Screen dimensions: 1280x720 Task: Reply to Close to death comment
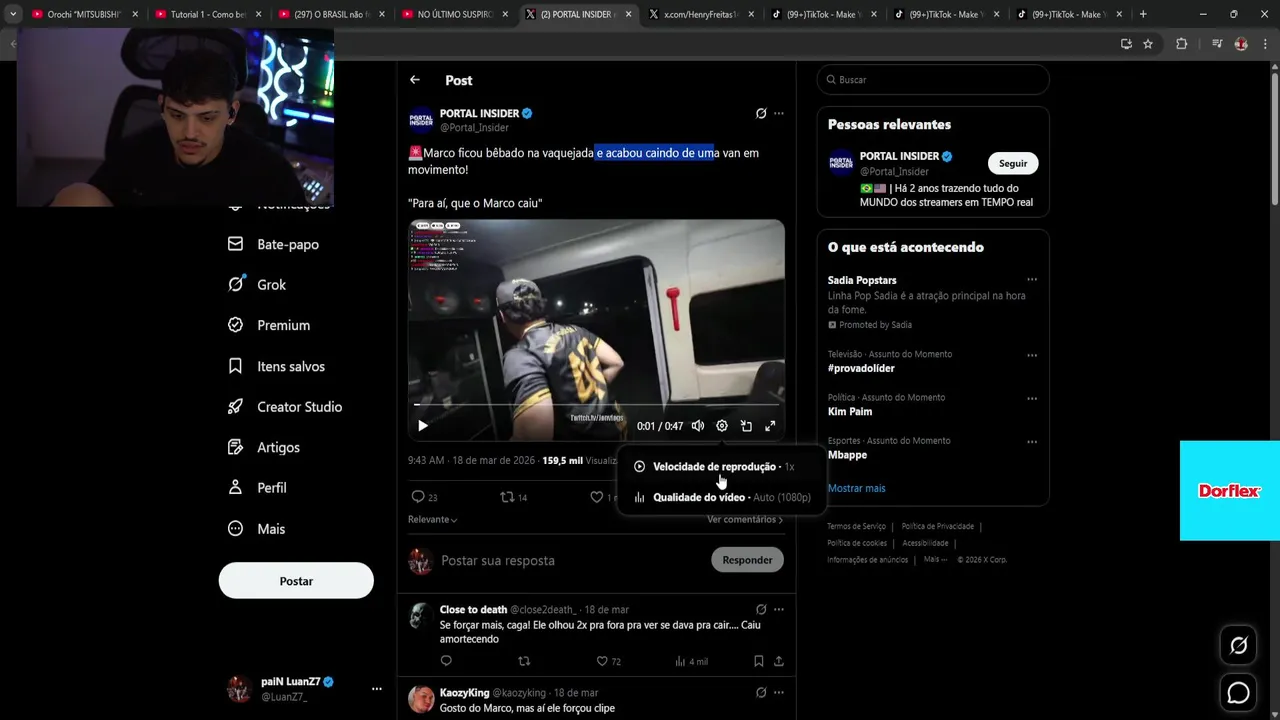coord(446,661)
